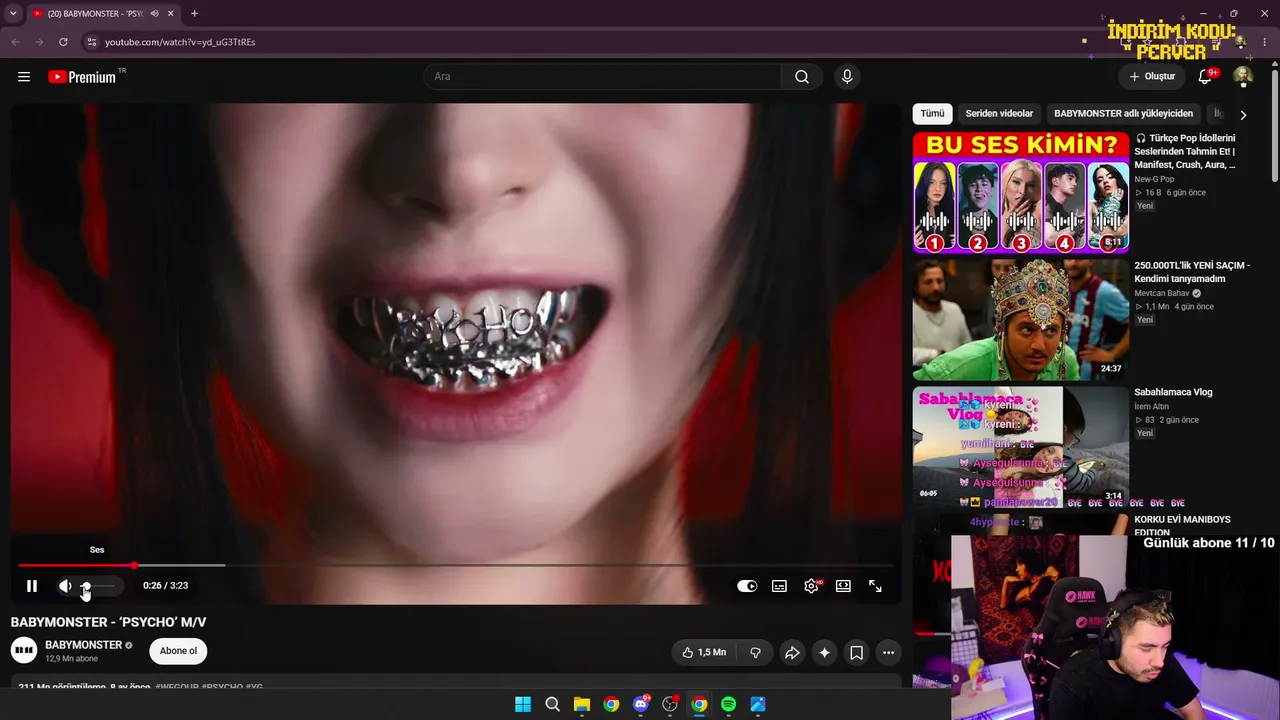Pause the video playback

32,586
